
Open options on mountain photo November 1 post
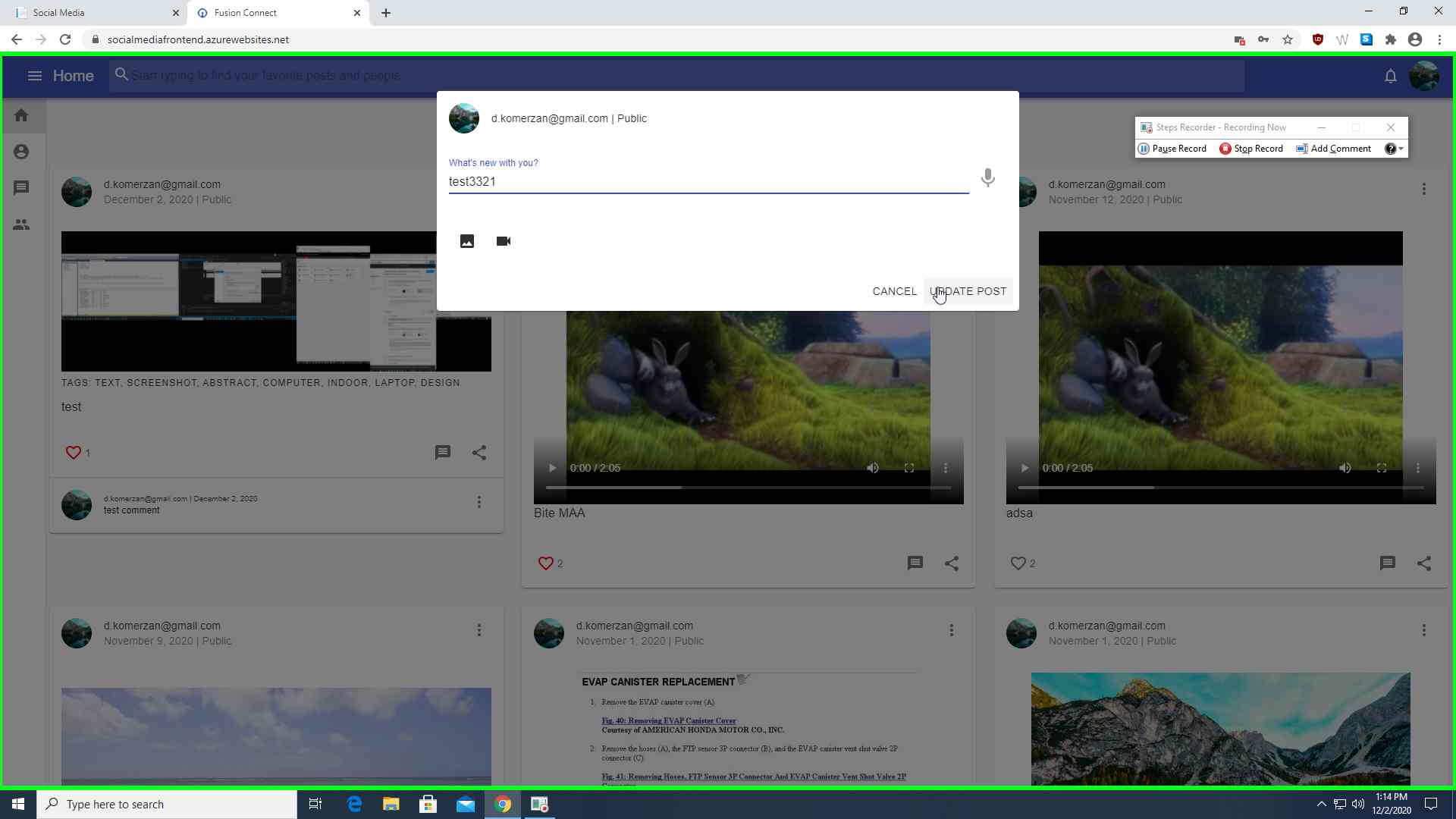point(1424,630)
